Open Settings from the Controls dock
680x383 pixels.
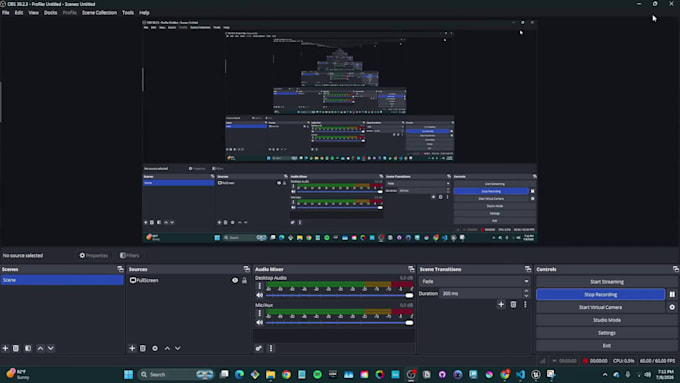click(x=607, y=333)
